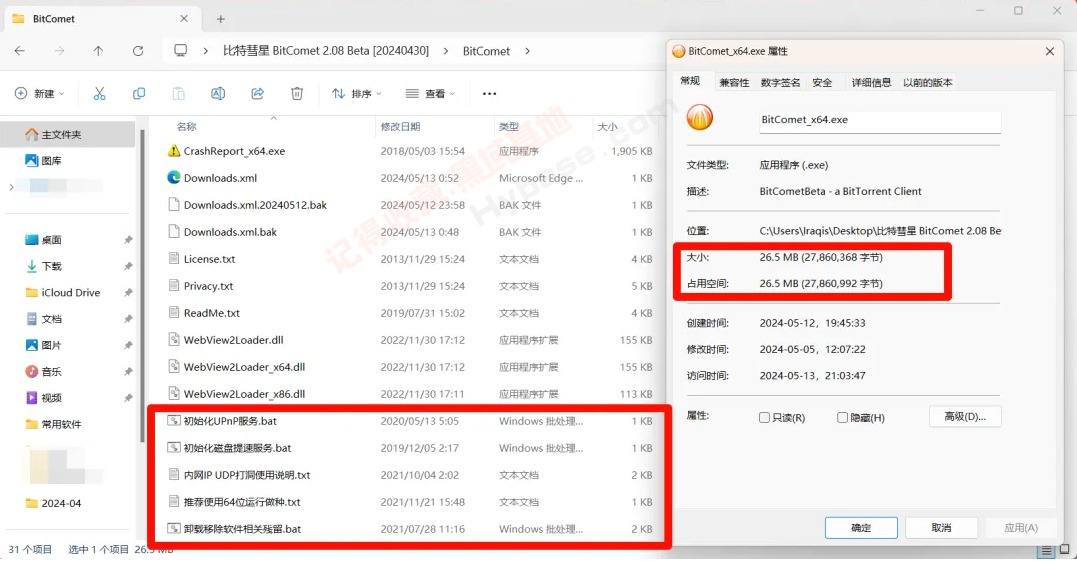Image resolution: width=1077 pixels, height=561 pixels.
Task: Expand the collapsed sidebar tree item
Action: 11,187
